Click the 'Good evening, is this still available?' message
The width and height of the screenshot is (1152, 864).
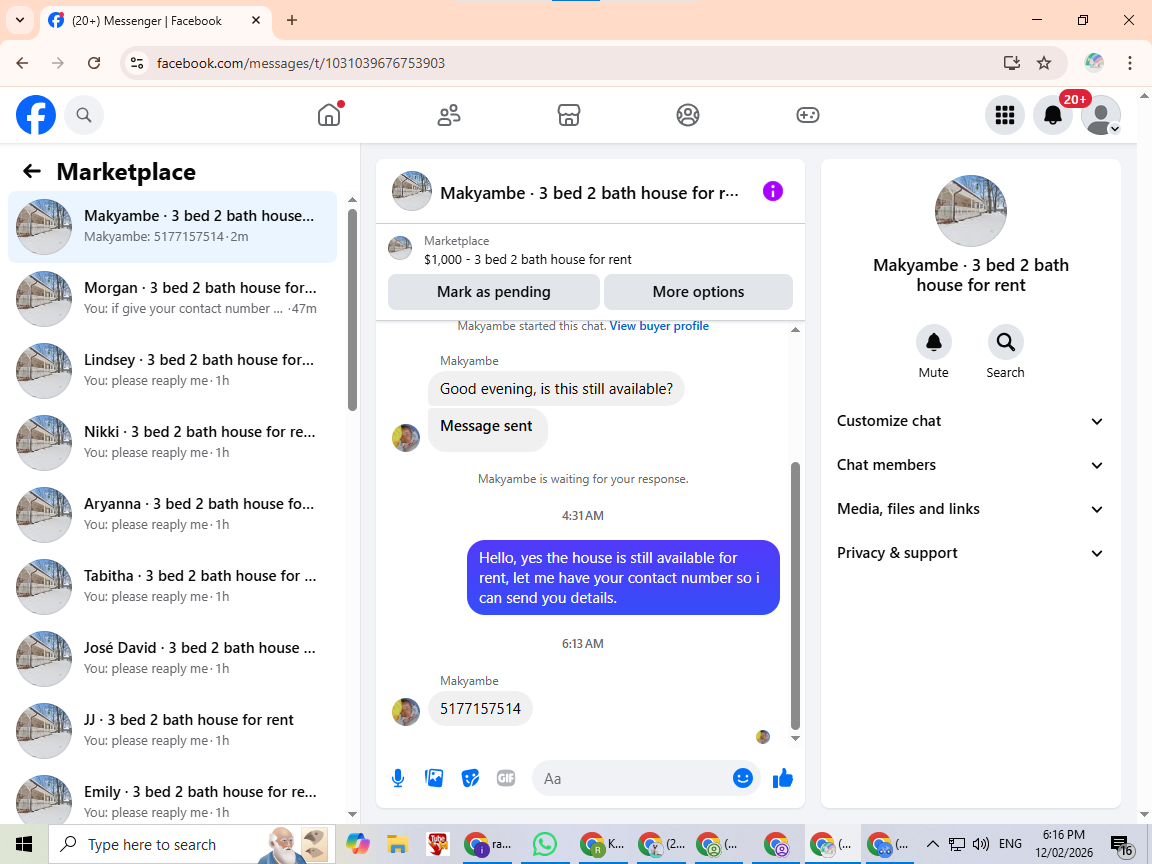556,389
